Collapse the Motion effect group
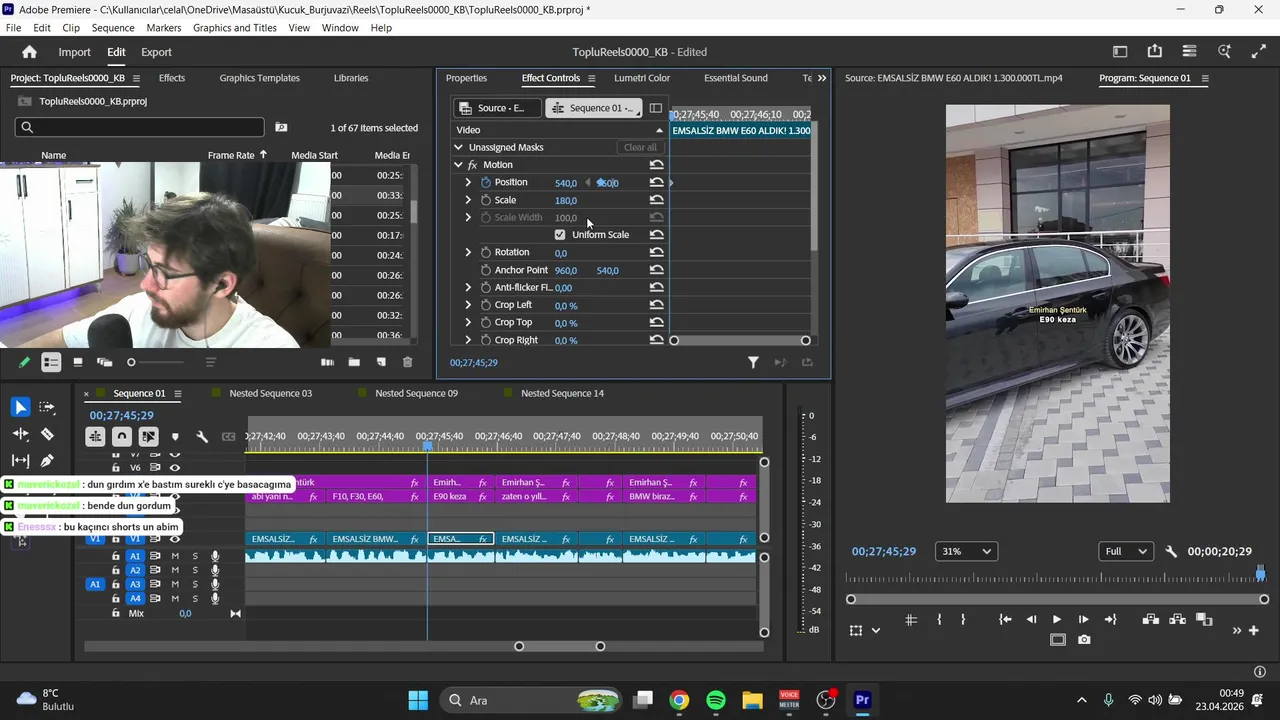The width and height of the screenshot is (1280, 720). (x=458, y=165)
